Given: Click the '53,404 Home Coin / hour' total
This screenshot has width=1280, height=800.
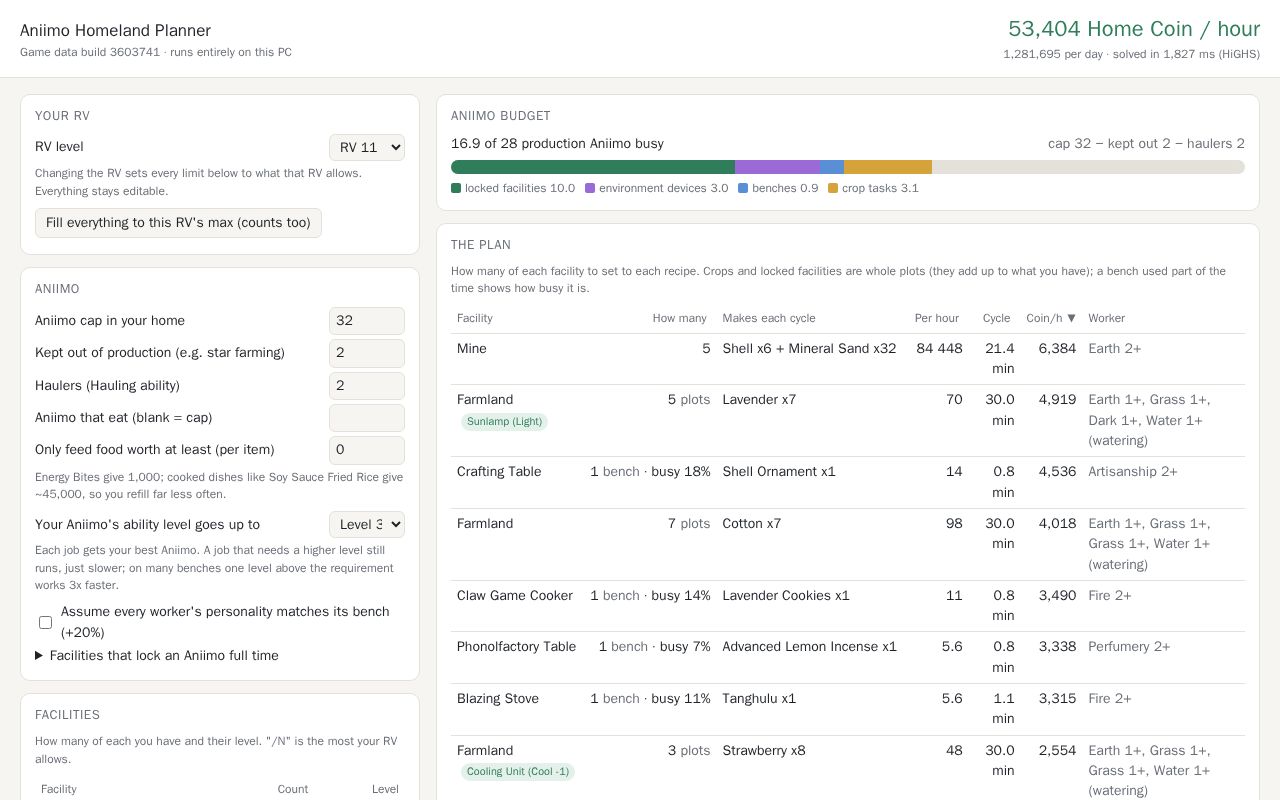Looking at the screenshot, I should (x=1134, y=29).
